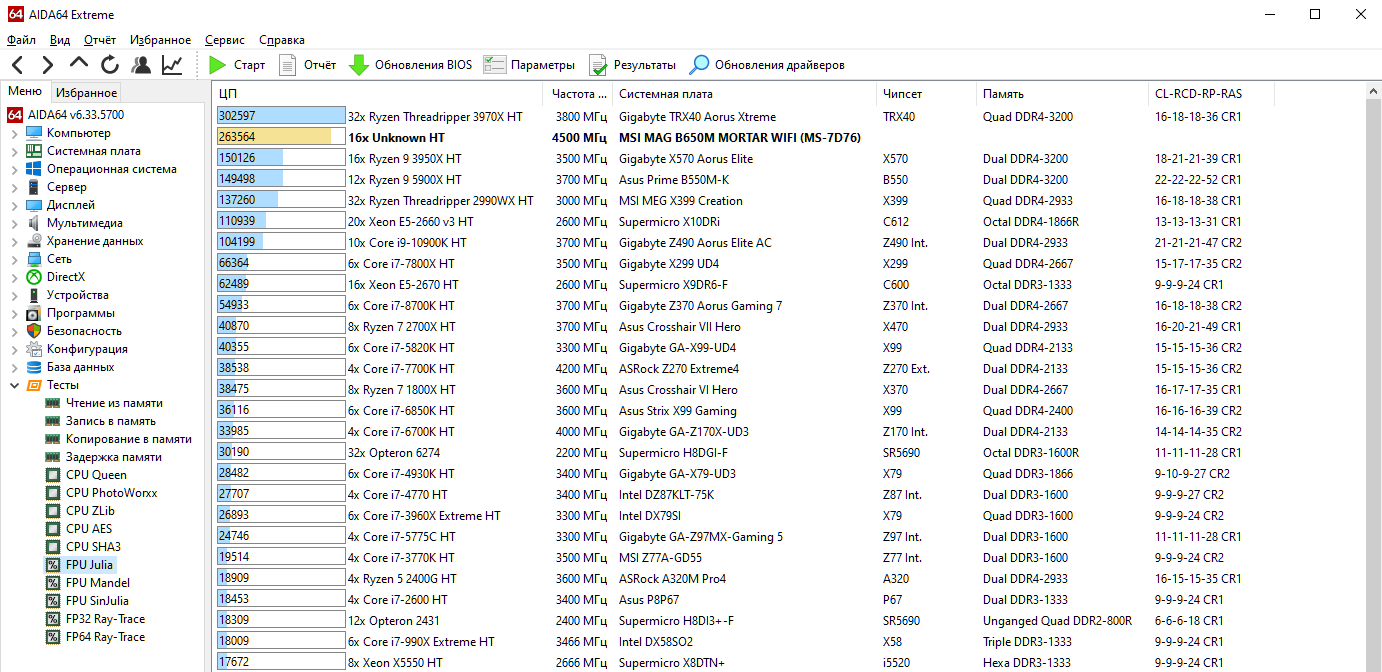
Task: Open the Сервис menu
Action: pos(225,40)
